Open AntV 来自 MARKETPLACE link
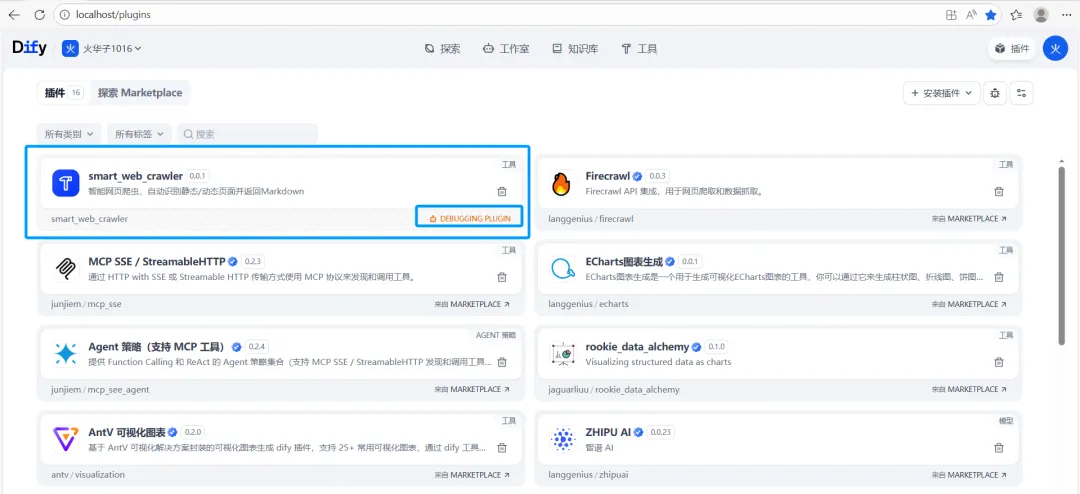This screenshot has width=1080, height=494. click(472, 475)
